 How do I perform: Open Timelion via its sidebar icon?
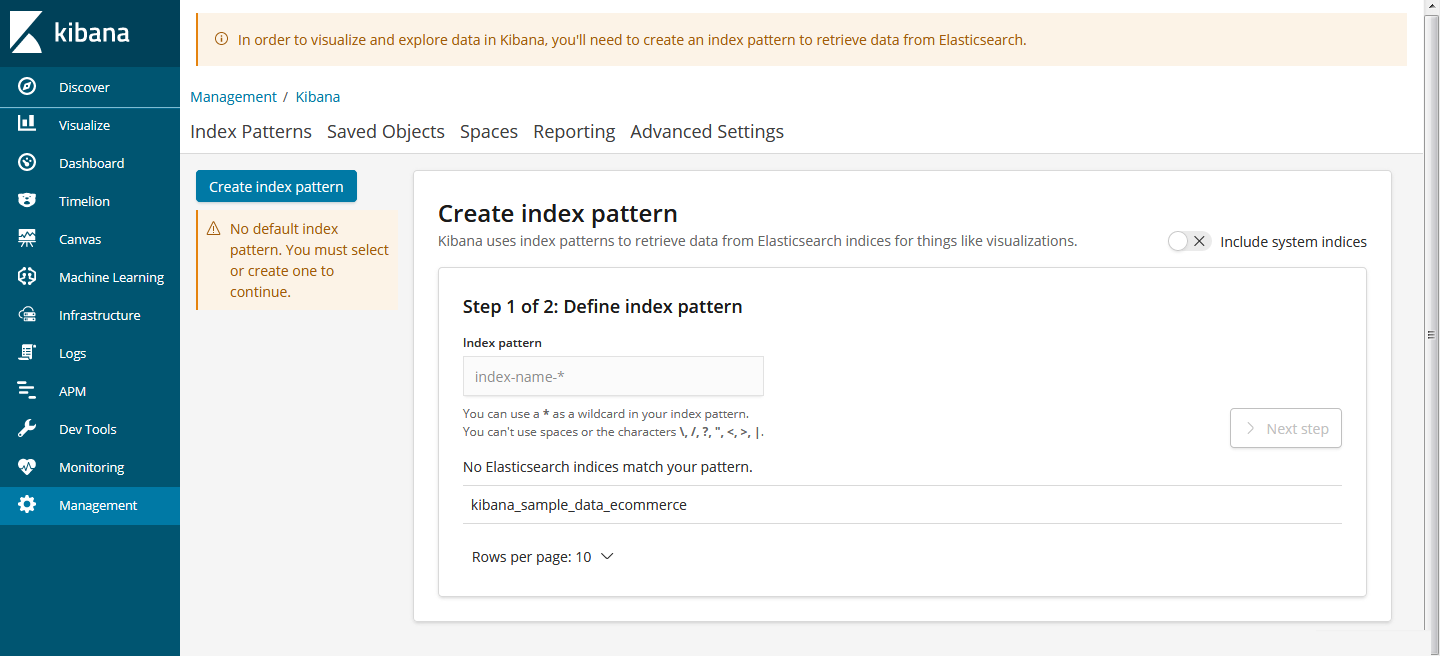27,200
